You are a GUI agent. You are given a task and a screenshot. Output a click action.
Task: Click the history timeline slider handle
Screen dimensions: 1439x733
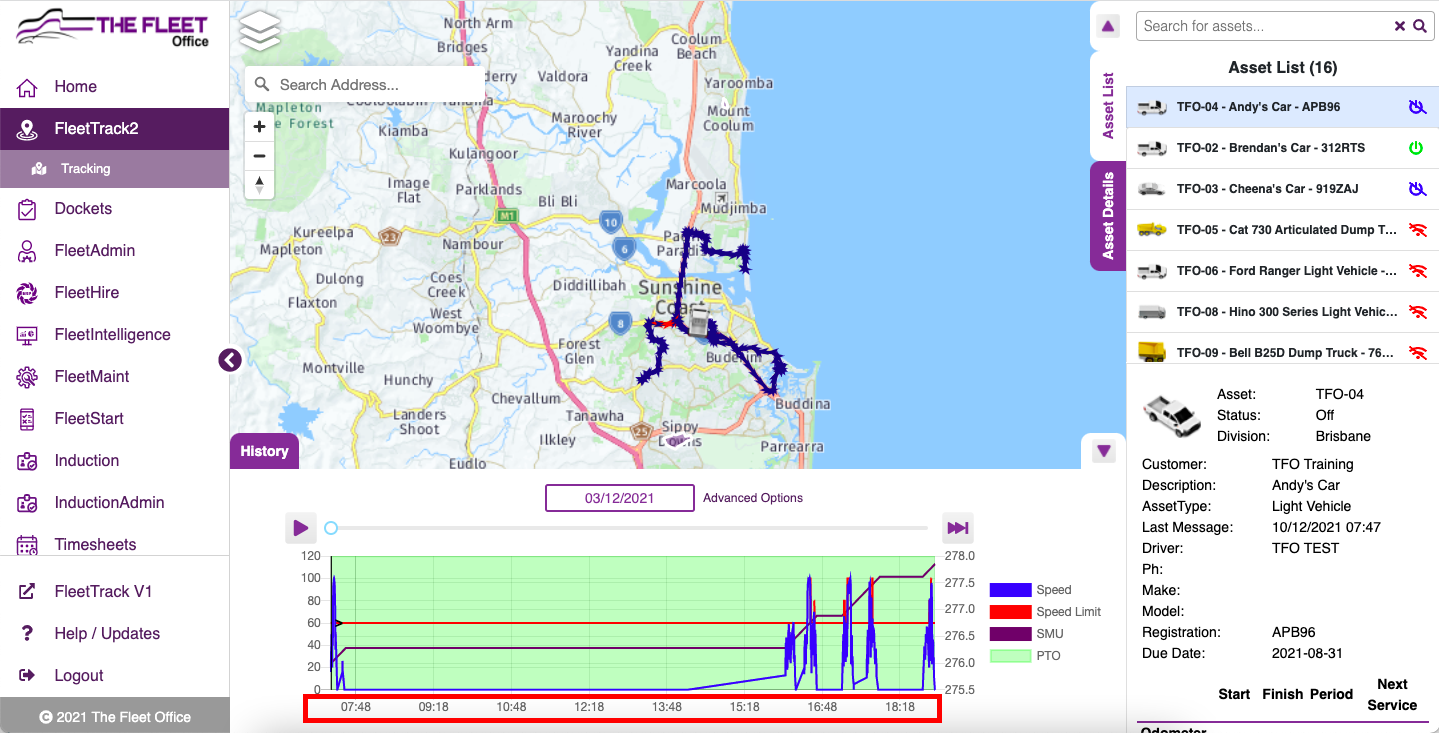pyautogui.click(x=331, y=528)
